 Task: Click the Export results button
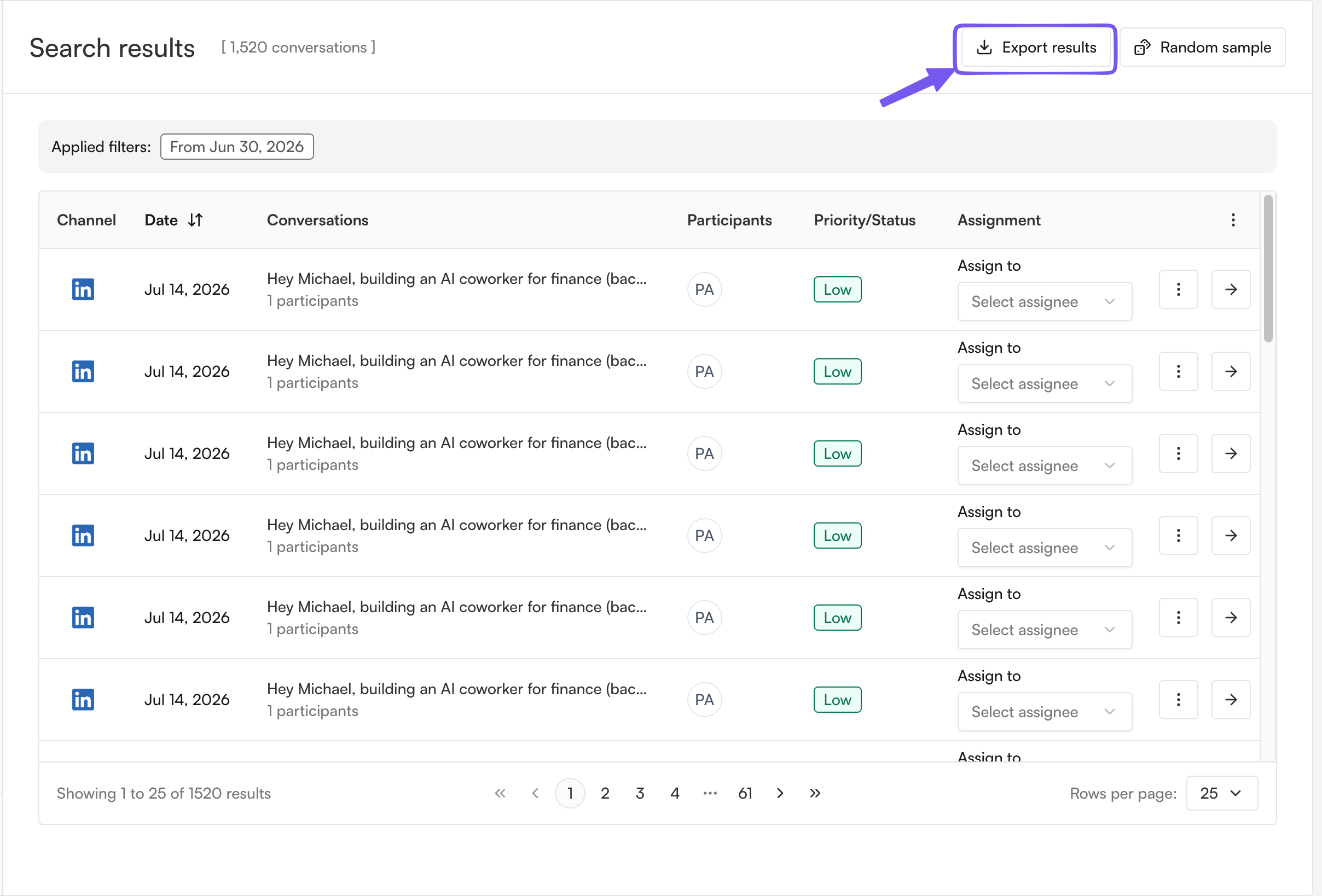(1035, 48)
